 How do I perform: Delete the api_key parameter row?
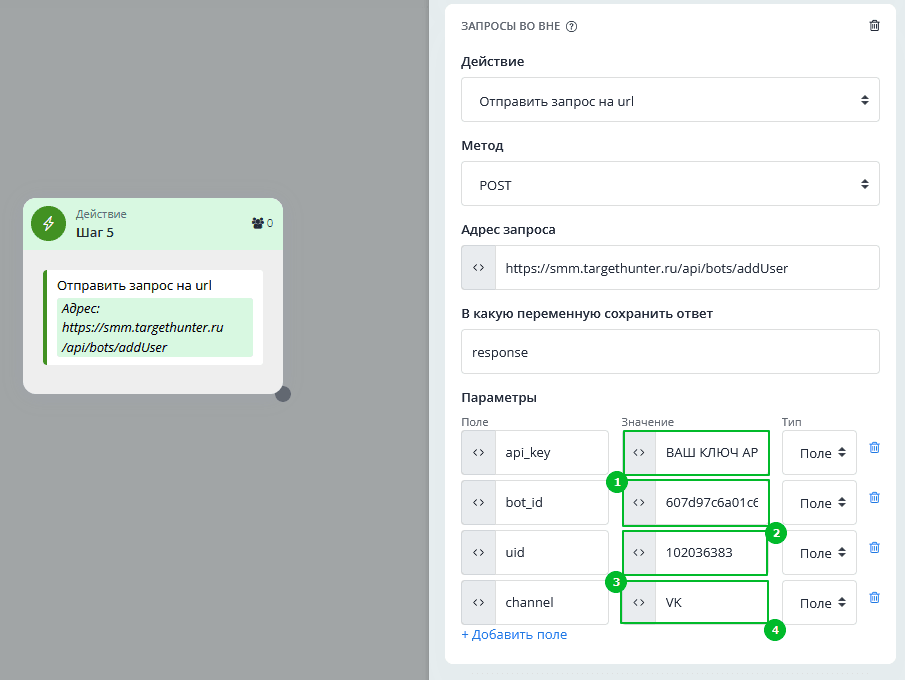click(874, 448)
